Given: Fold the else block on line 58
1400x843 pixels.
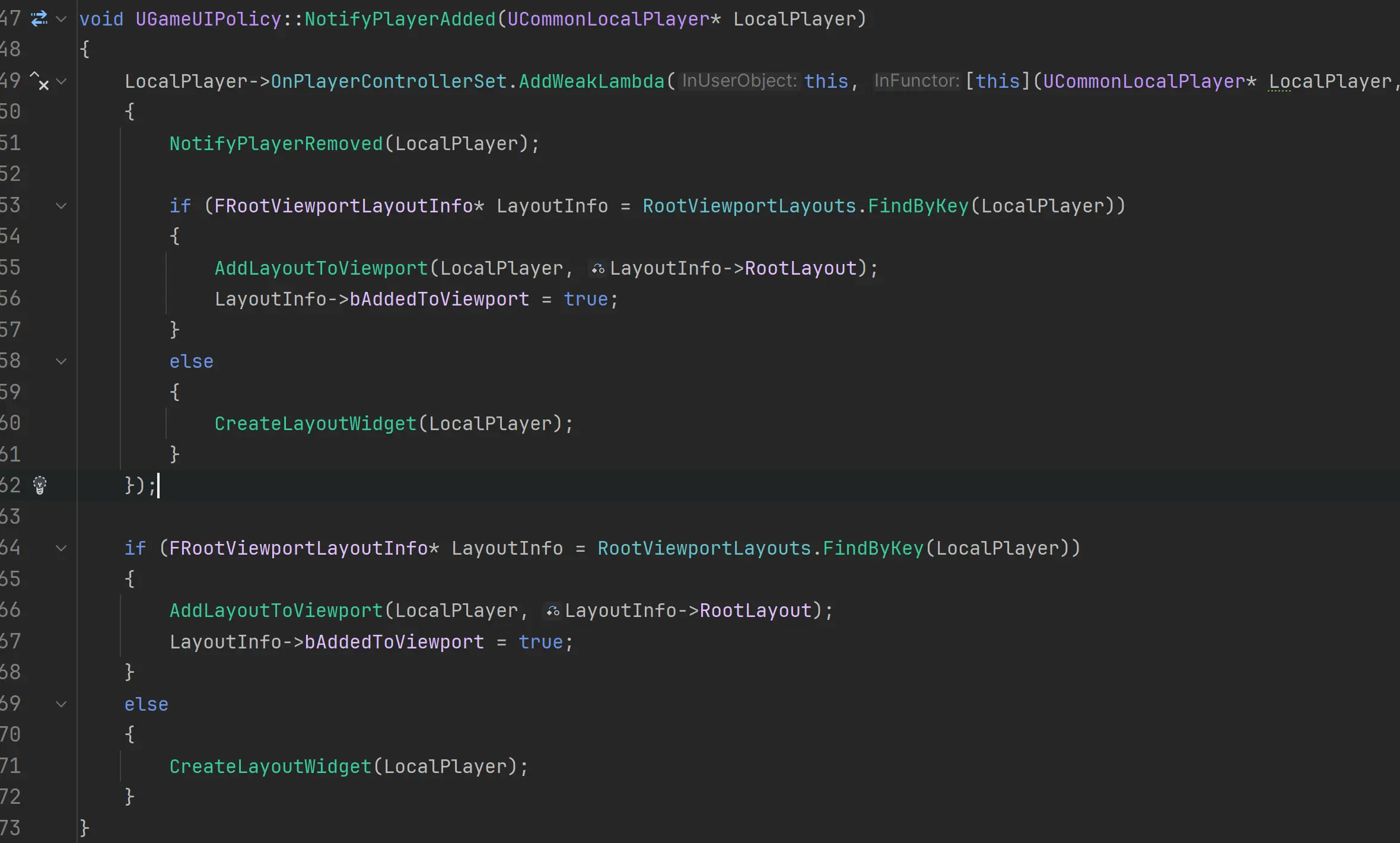Looking at the screenshot, I should coord(61,361).
